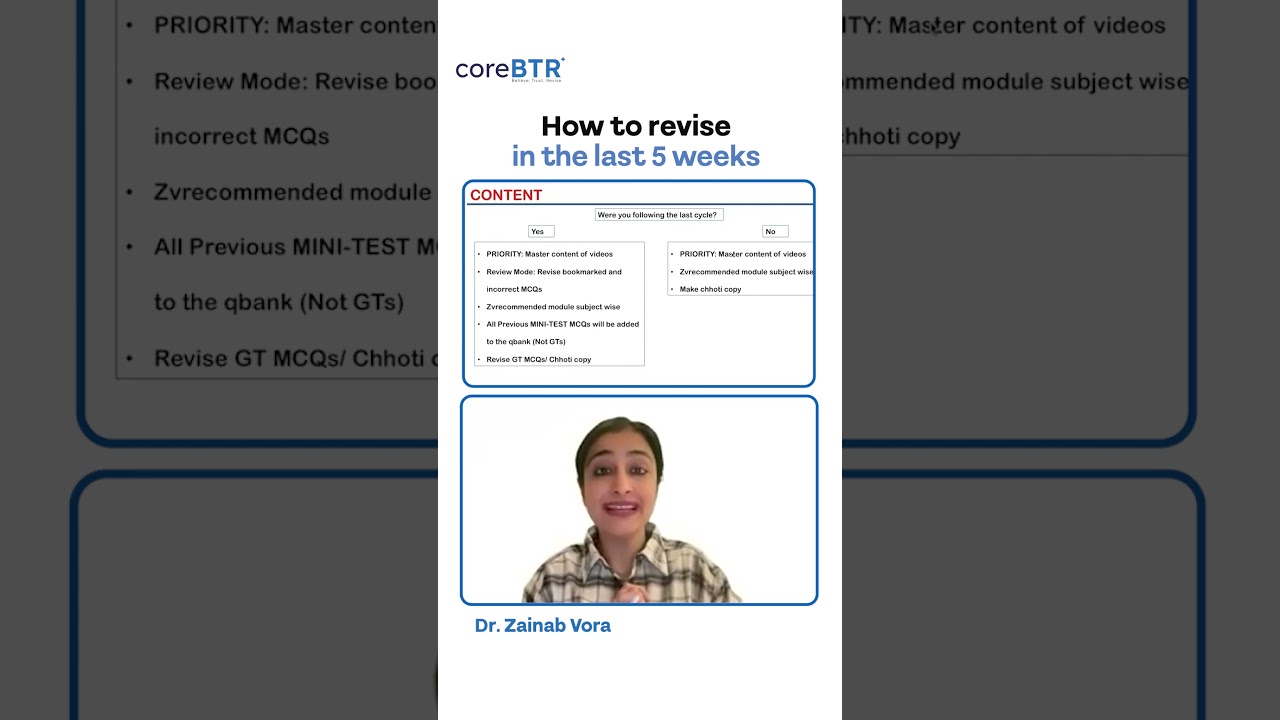The width and height of the screenshot is (1280, 720).
Task: Click "Zvrecommended module subject wise" in the Yes column of the sharp slide
Action: (553, 307)
